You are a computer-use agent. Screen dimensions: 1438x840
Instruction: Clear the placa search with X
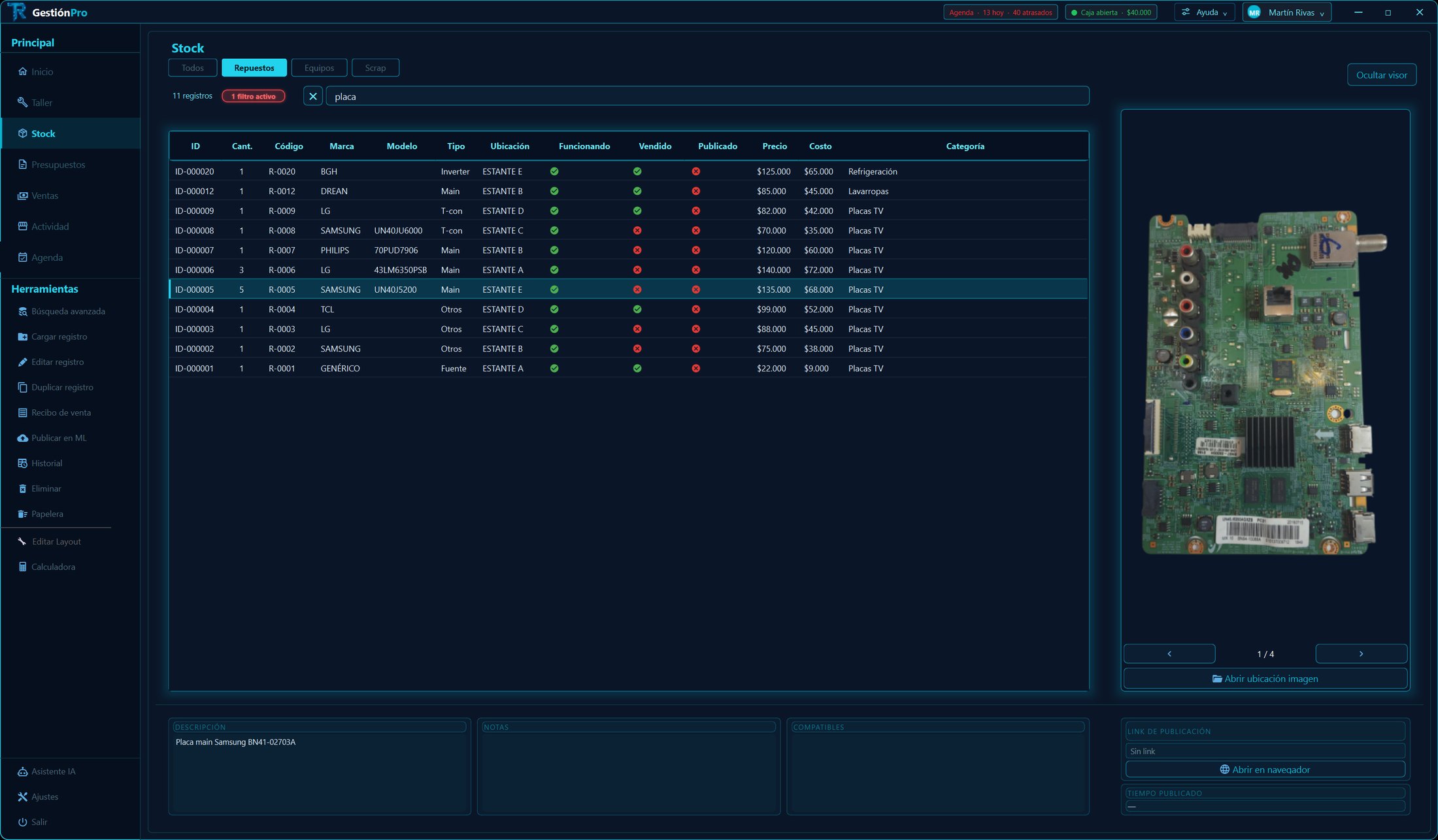pyautogui.click(x=313, y=96)
